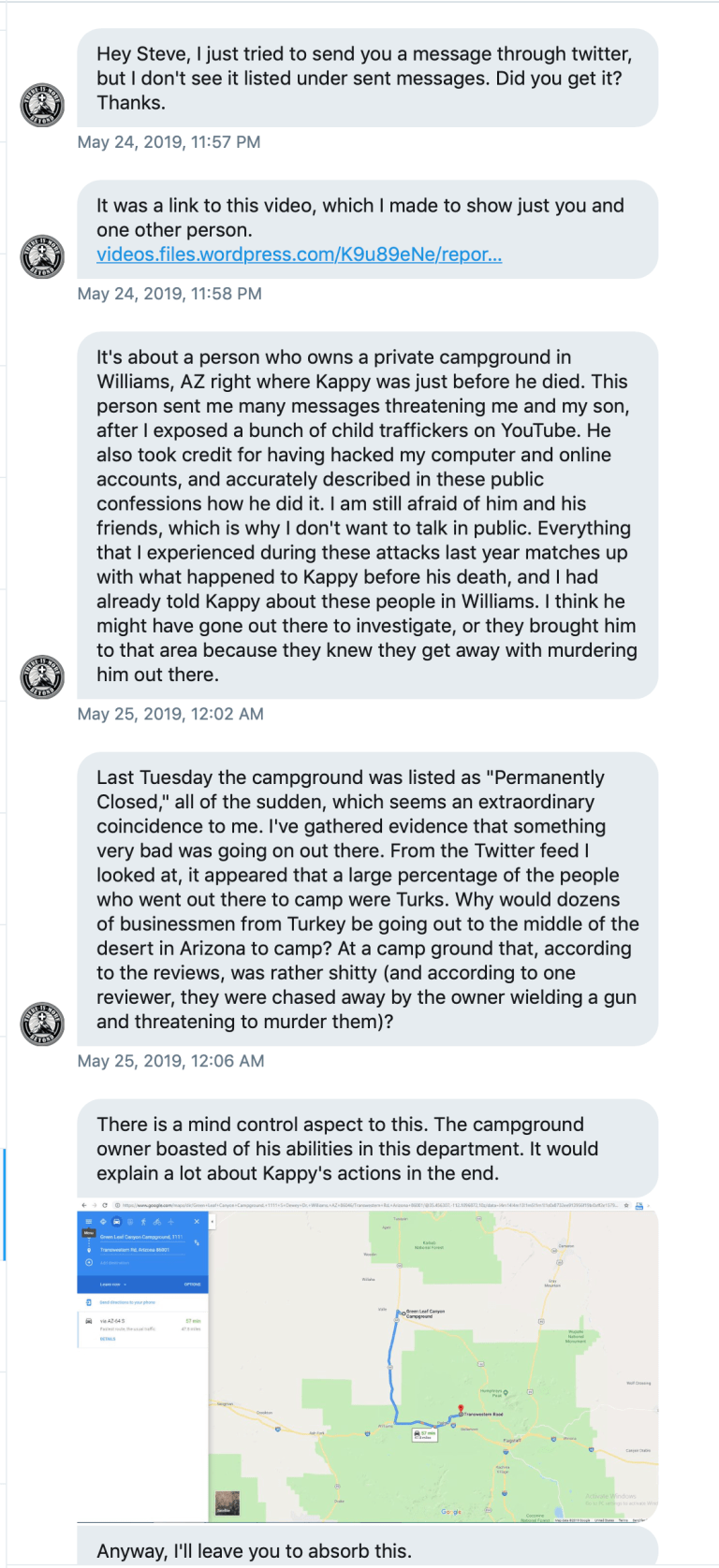The width and height of the screenshot is (719, 1568).
Task: Click the Google Maps hamburger menu icon
Action: point(89,1221)
